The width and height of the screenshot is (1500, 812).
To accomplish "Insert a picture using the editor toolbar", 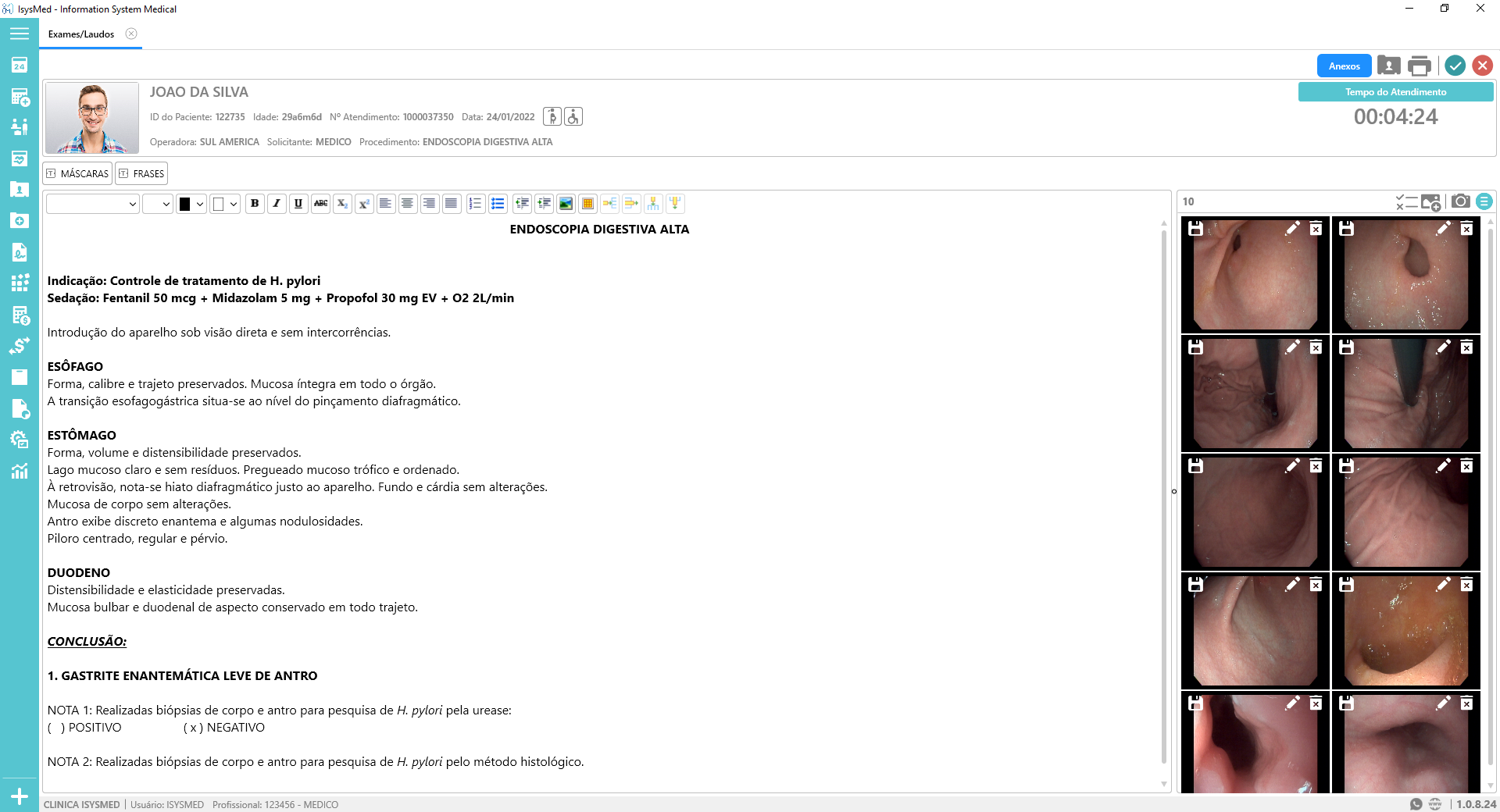I will [566, 204].
